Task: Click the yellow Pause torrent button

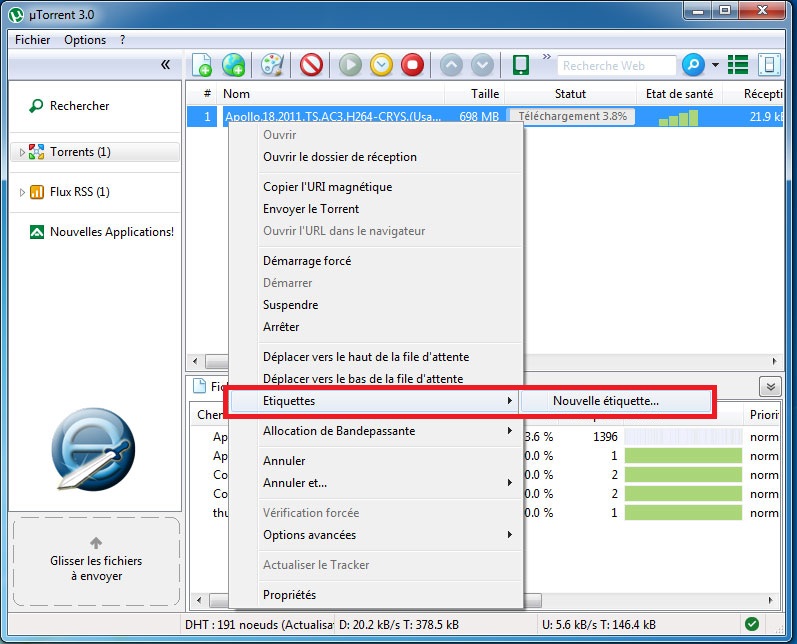Action: [x=381, y=65]
